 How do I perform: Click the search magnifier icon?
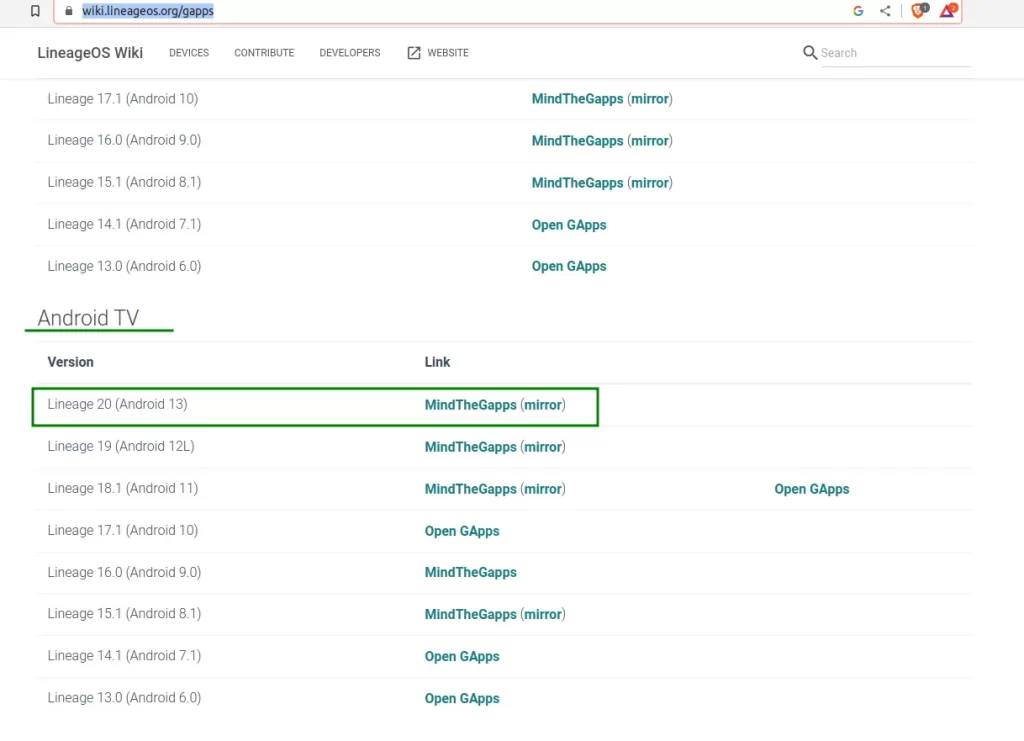point(810,53)
